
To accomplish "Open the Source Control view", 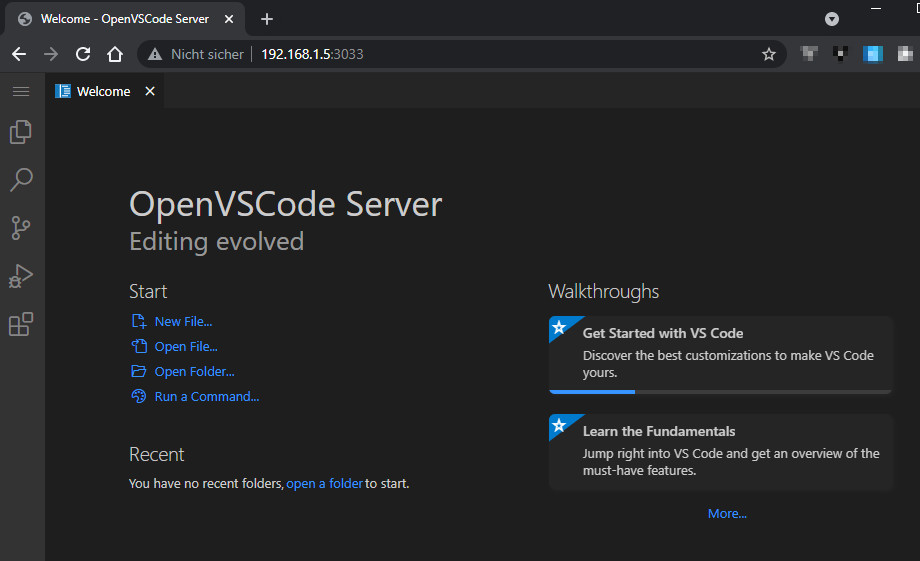I will pos(21,228).
